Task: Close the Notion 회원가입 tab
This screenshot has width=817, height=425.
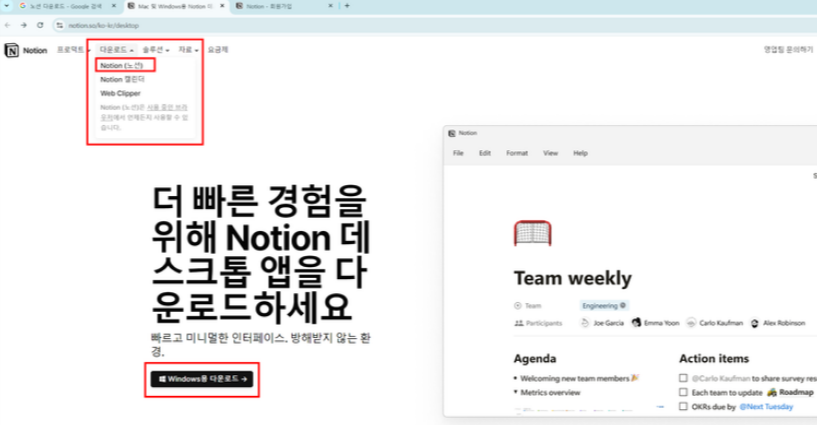Action: [330, 6]
